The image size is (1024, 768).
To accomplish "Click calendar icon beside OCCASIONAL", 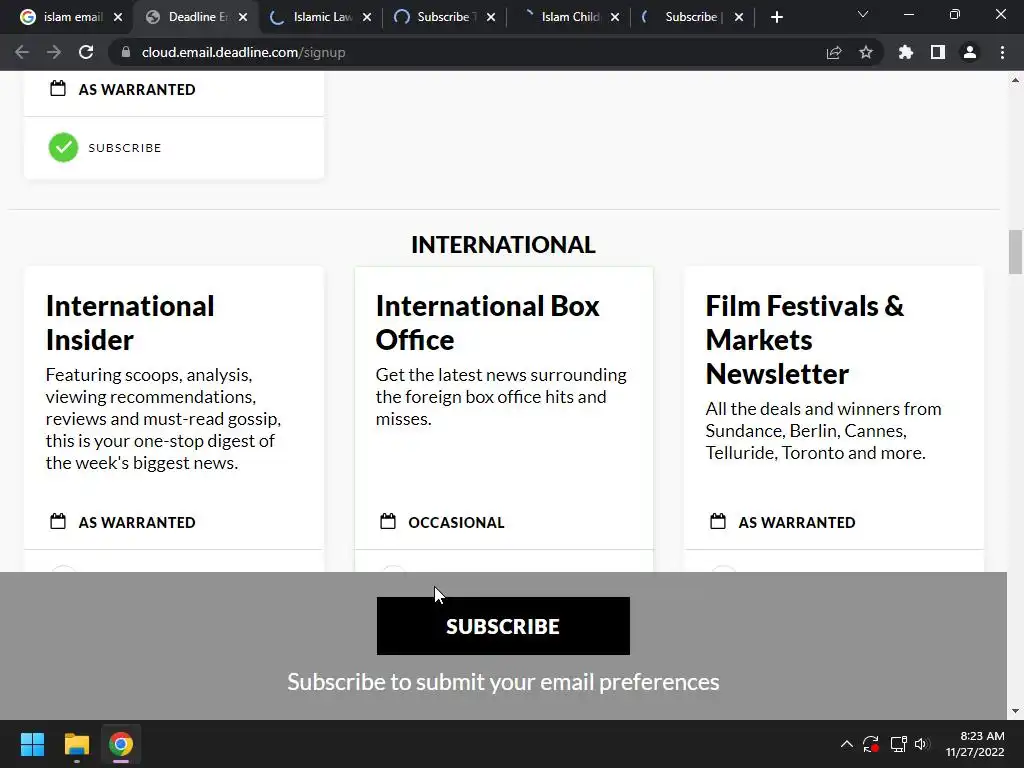I will 388,521.
